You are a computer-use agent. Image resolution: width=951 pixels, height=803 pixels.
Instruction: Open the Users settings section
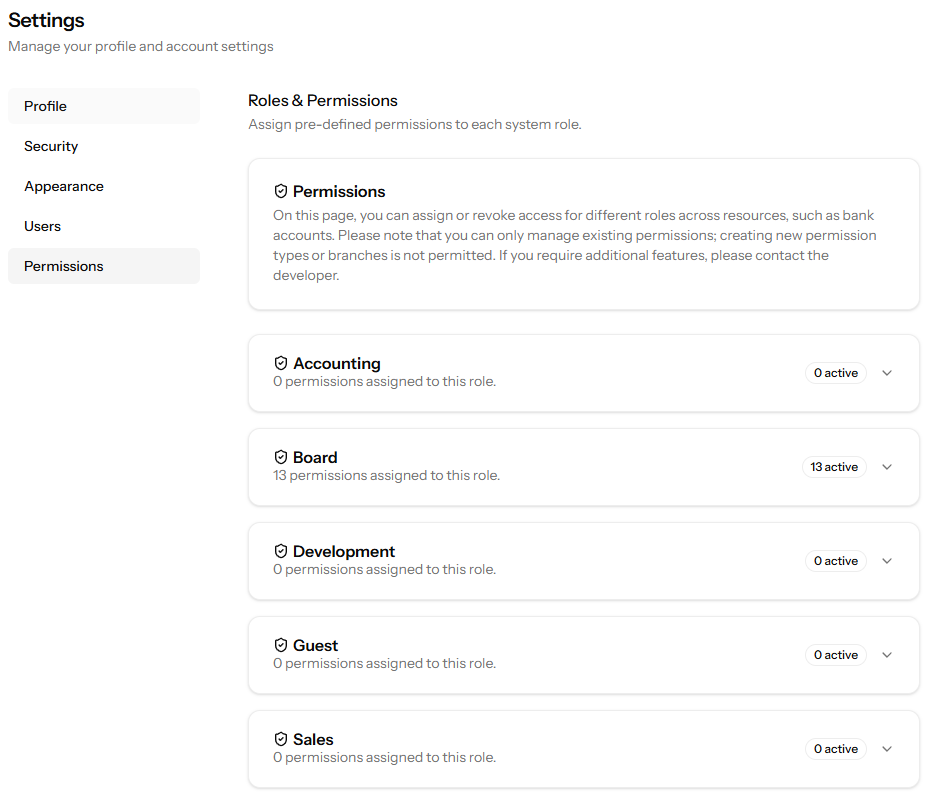pyautogui.click(x=104, y=226)
